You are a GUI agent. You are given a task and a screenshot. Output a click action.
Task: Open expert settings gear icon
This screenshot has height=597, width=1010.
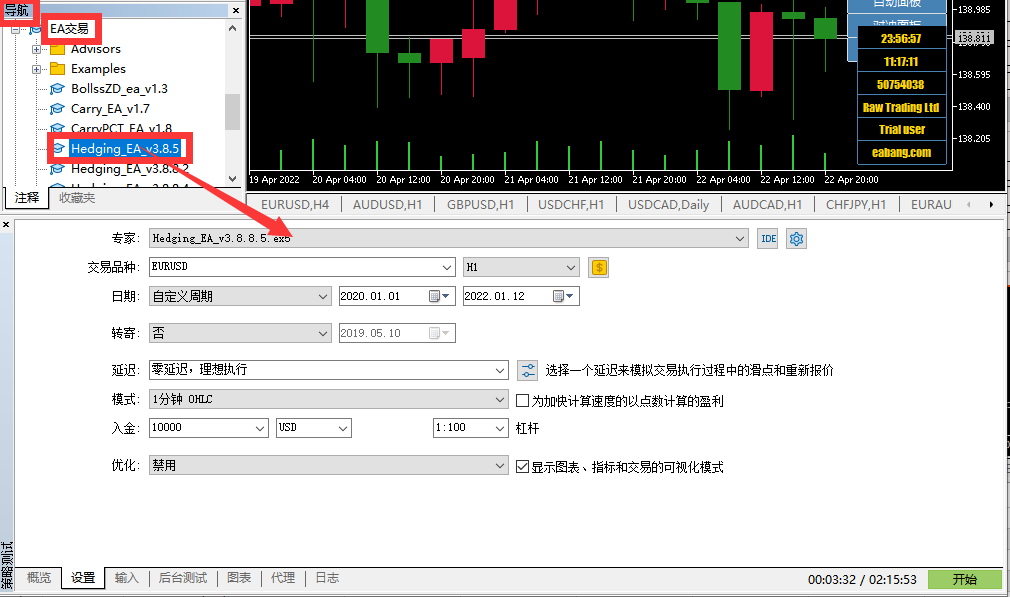coord(796,239)
